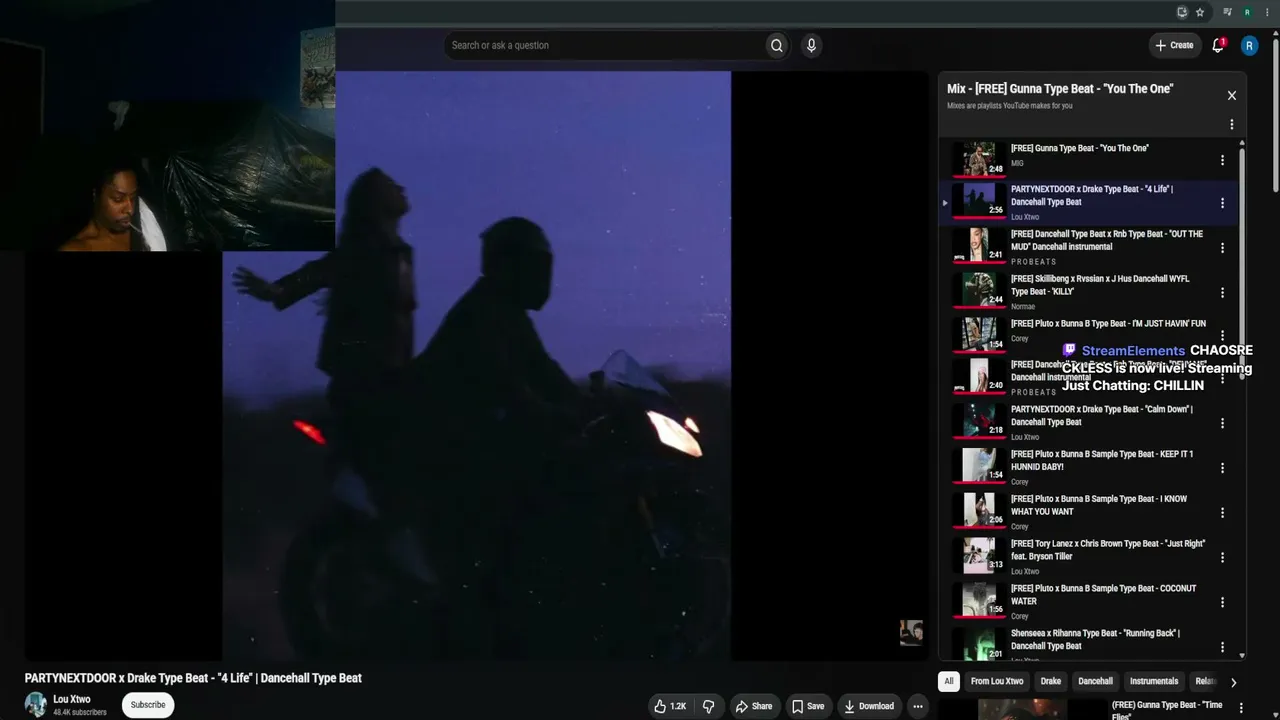The height and width of the screenshot is (720, 1280).
Task: Focus the YouTube search box
Action: click(x=604, y=45)
